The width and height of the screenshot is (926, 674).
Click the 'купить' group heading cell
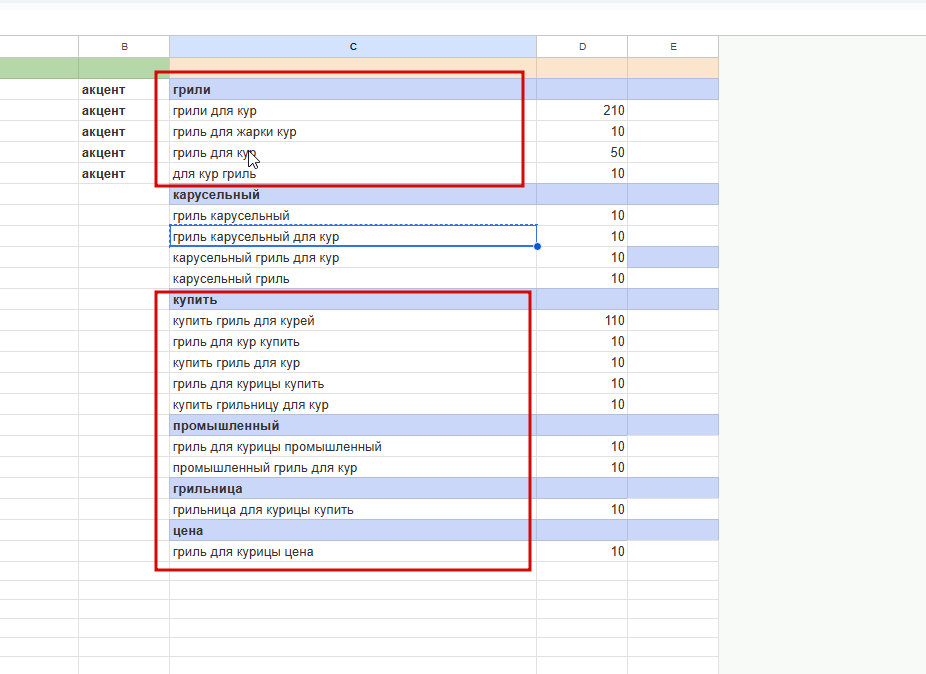(353, 299)
